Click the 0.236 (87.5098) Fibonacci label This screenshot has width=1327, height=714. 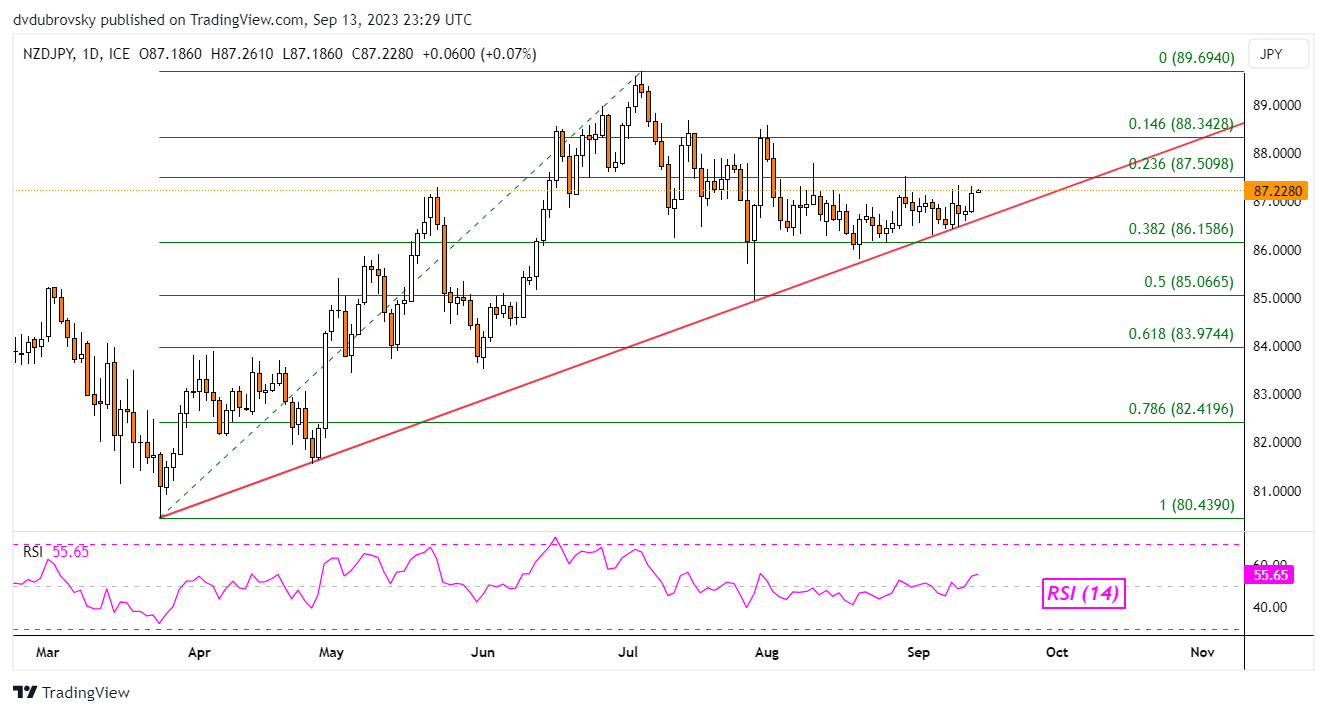click(x=1181, y=163)
